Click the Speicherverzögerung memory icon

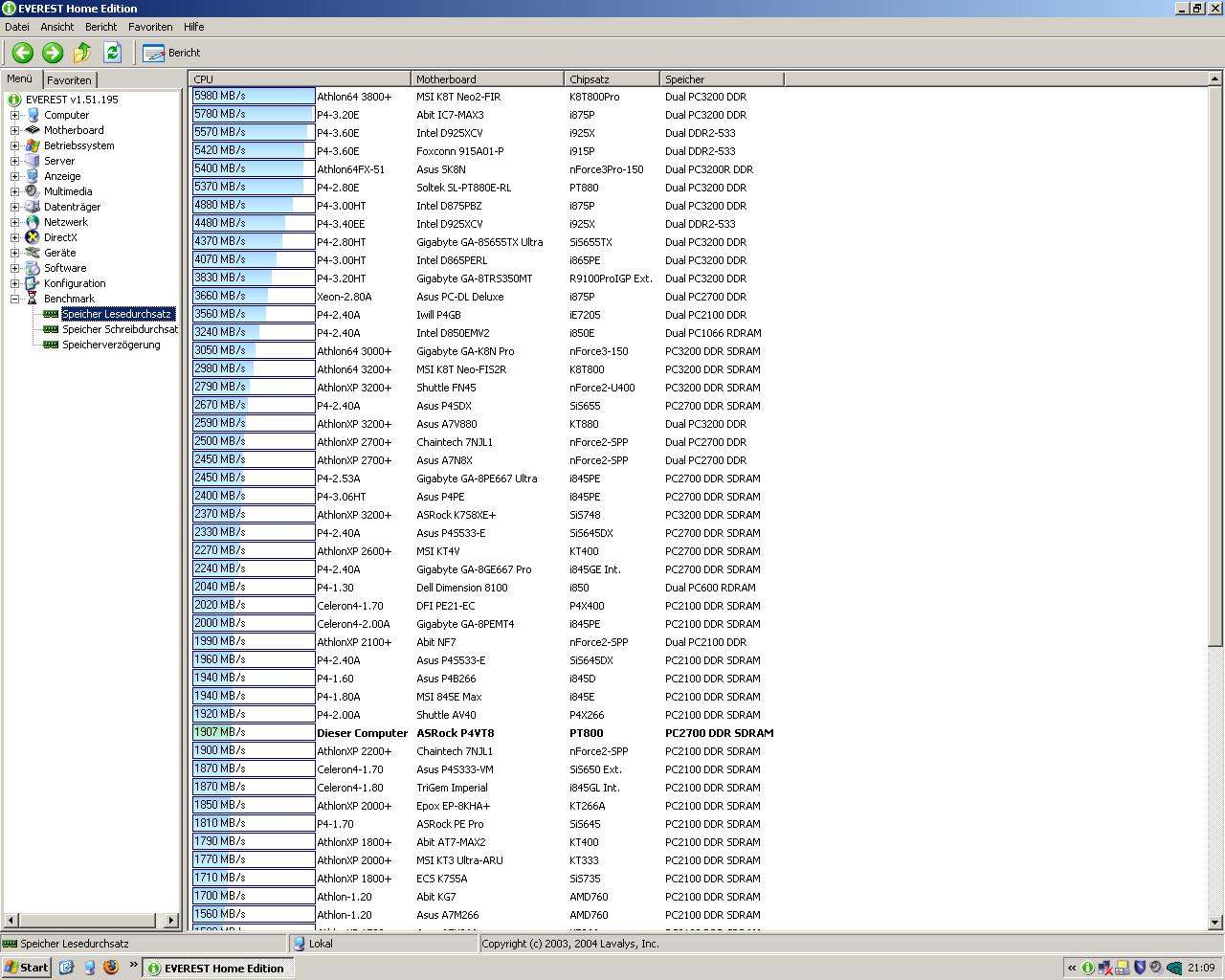pyautogui.click(x=51, y=345)
